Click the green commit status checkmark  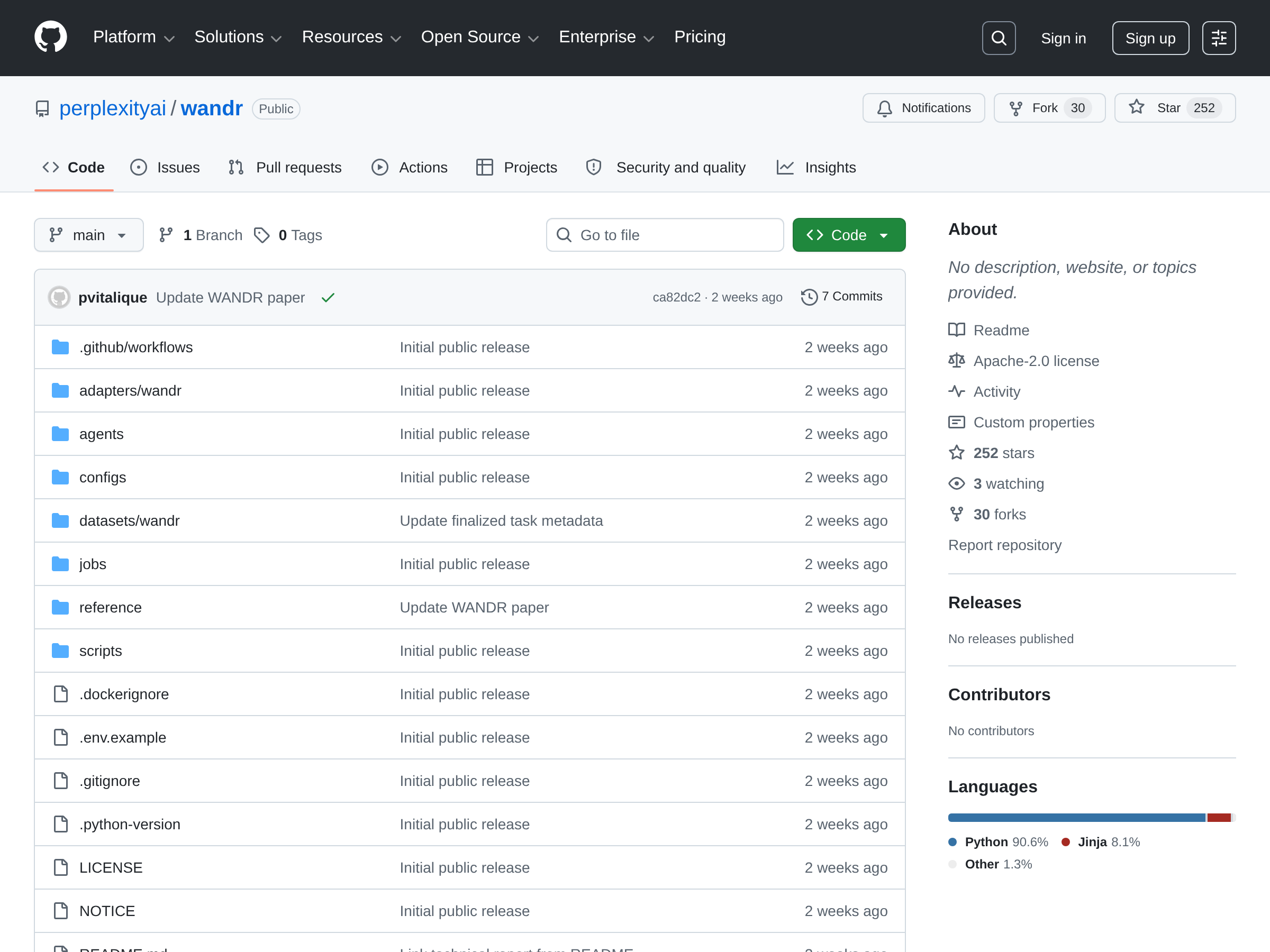pos(328,298)
